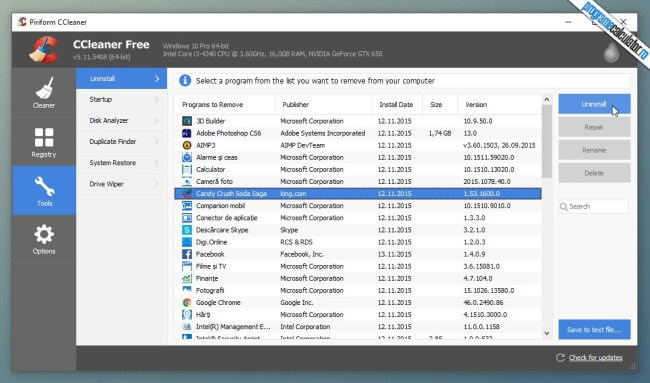Sort list by Publisher column
This screenshot has height=383, width=650.
[323, 104]
